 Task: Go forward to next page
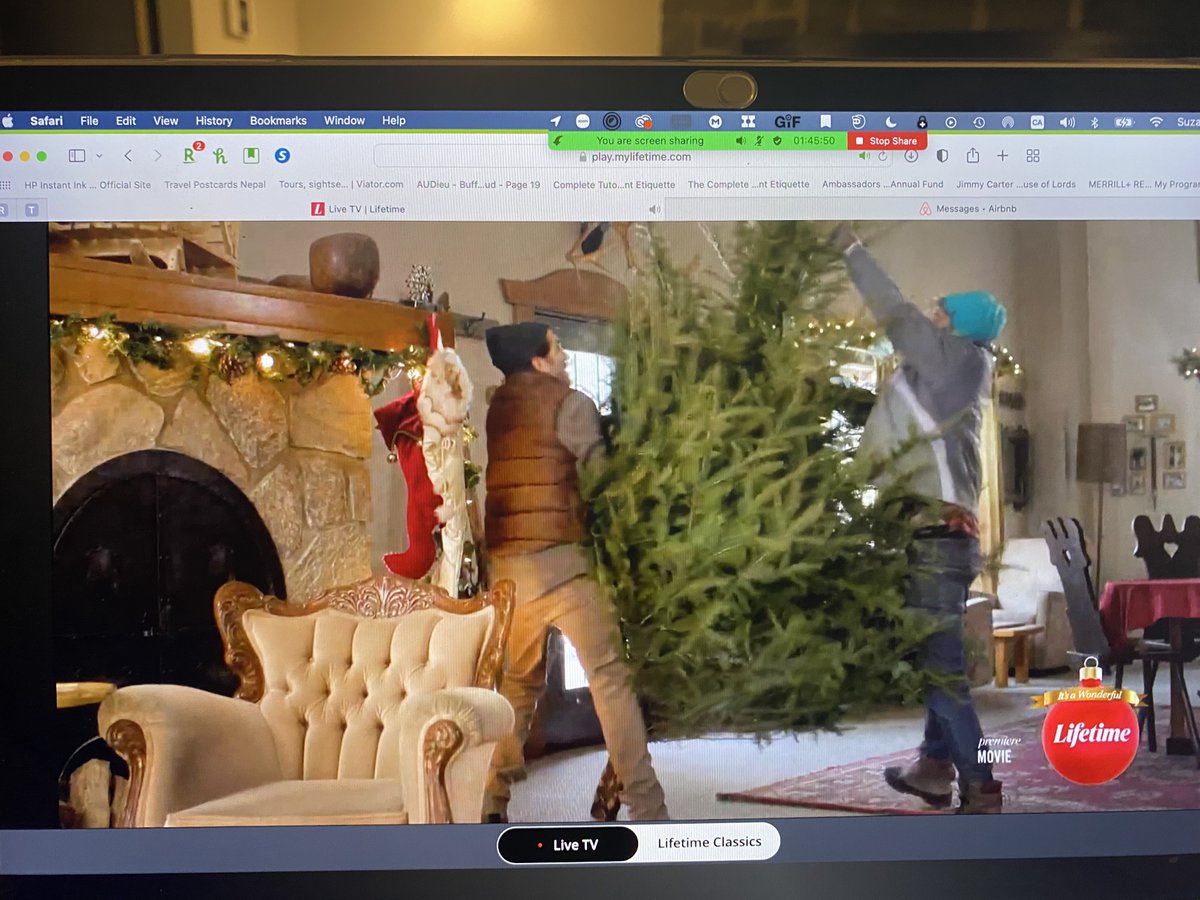click(157, 155)
